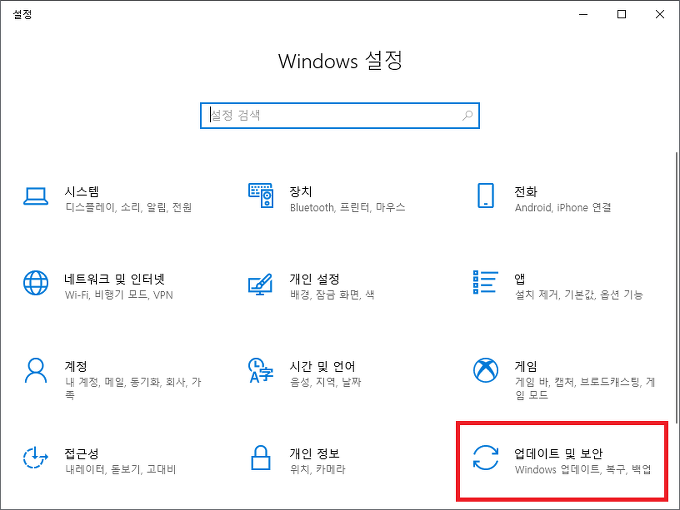Focus the 설정 검색 search field
The width and height of the screenshot is (680, 510).
pyautogui.click(x=340, y=115)
